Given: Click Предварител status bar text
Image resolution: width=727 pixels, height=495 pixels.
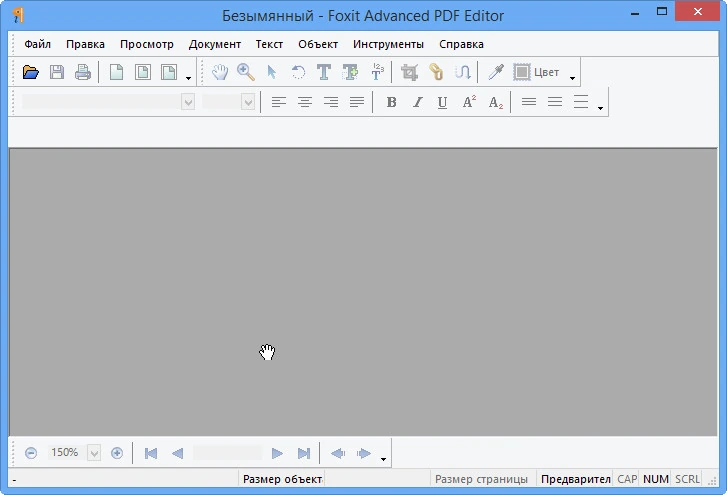Looking at the screenshot, I should pyautogui.click(x=575, y=479).
